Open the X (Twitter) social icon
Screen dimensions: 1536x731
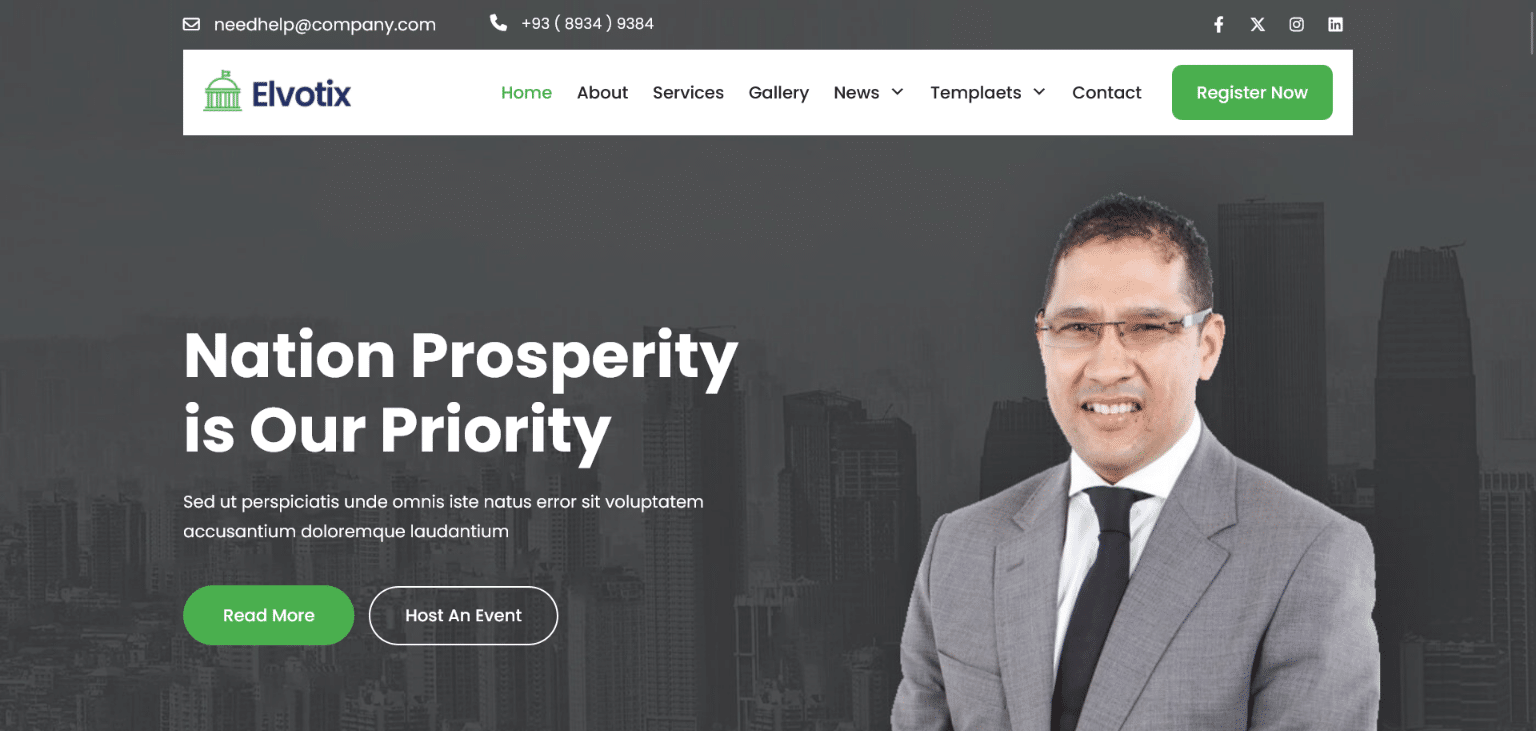pos(1257,25)
